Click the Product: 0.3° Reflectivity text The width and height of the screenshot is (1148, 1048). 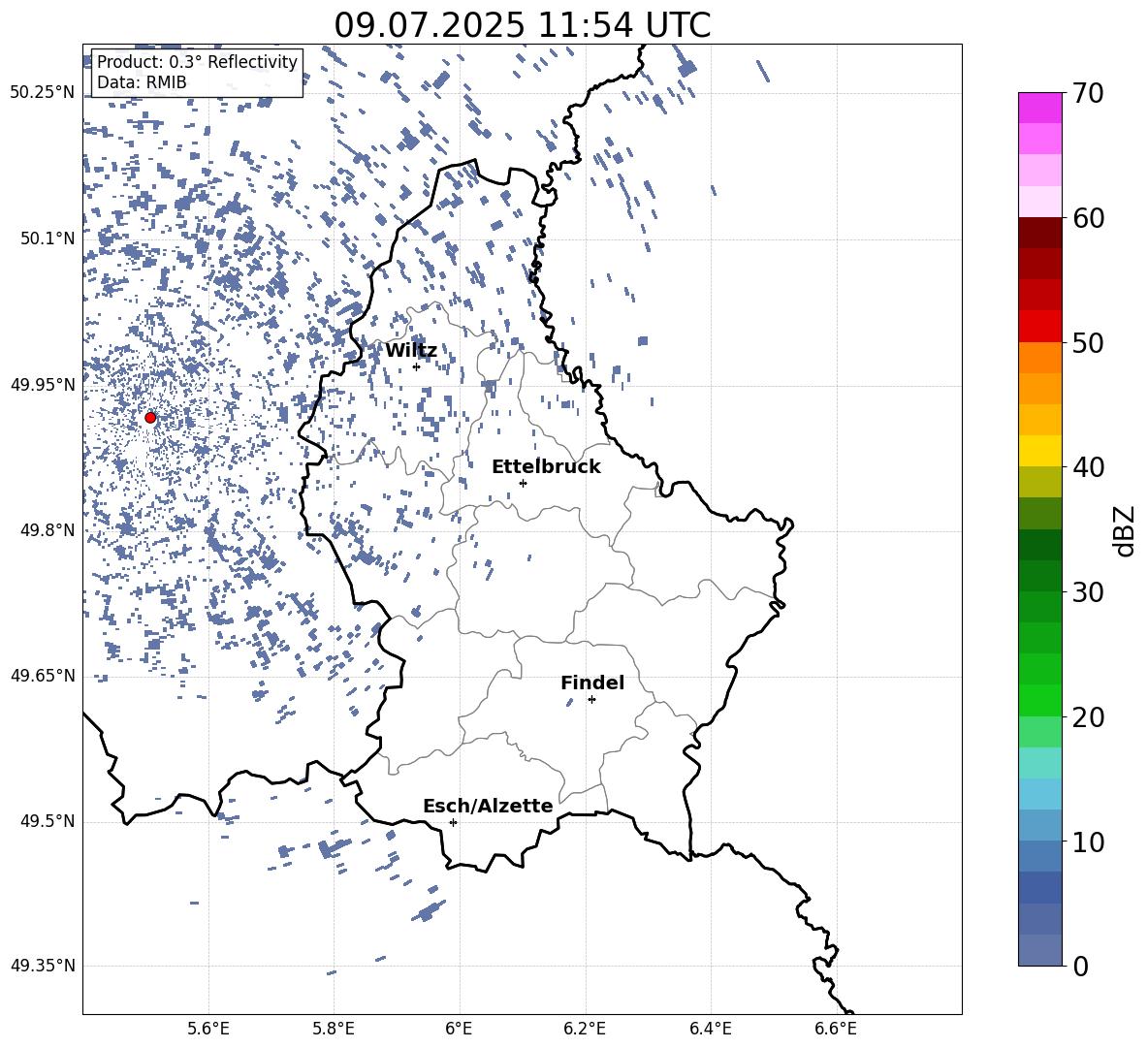(197, 61)
